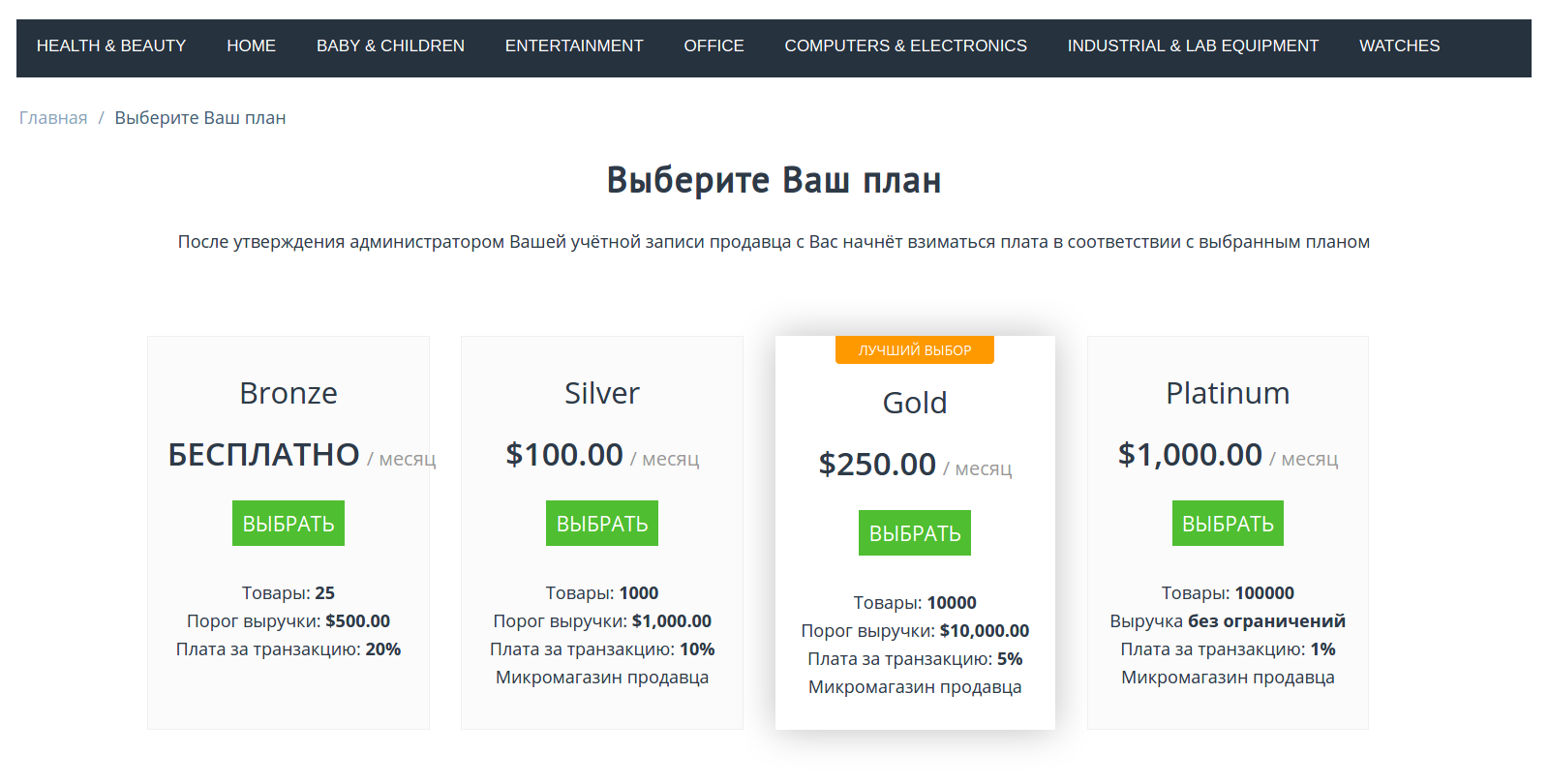The width and height of the screenshot is (1549, 784).
Task: Click the Выберите Ваш план breadcrumb
Action: (x=200, y=118)
